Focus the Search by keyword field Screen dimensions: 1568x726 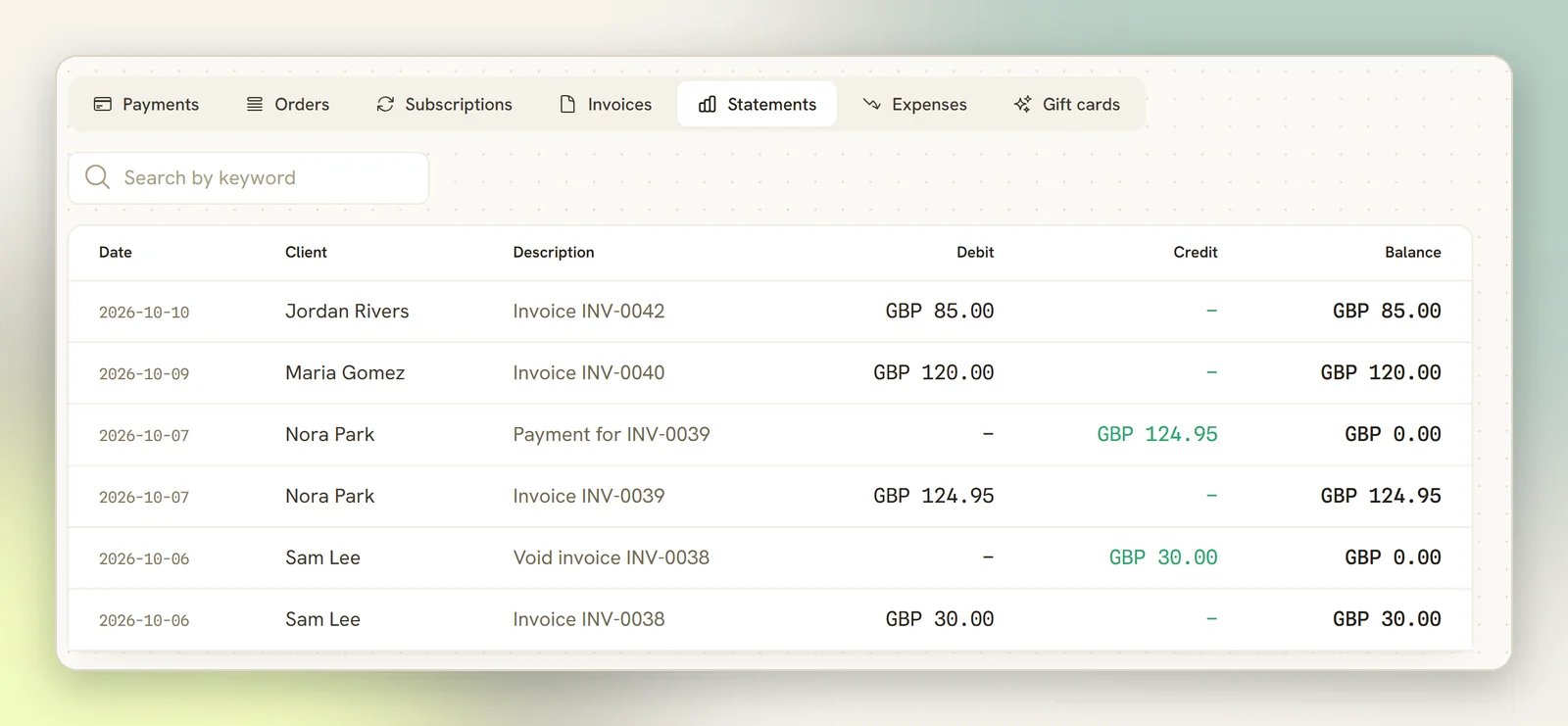click(x=248, y=177)
